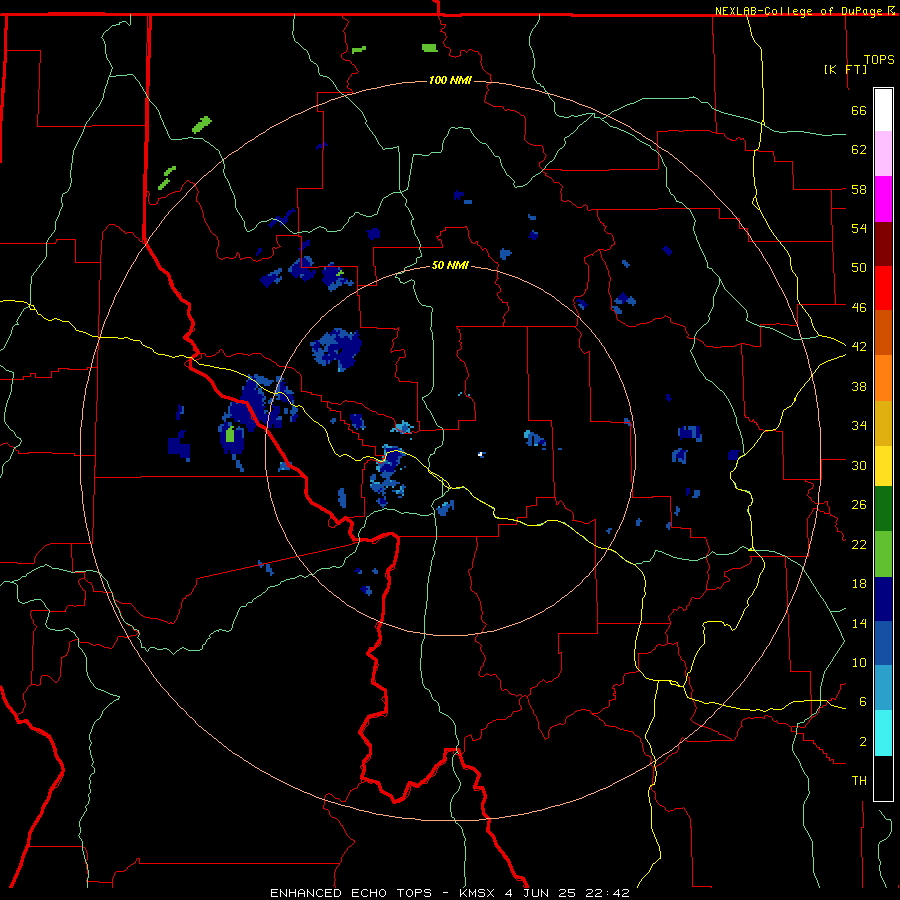
Task: Click the legend value 50
Action: tap(859, 268)
